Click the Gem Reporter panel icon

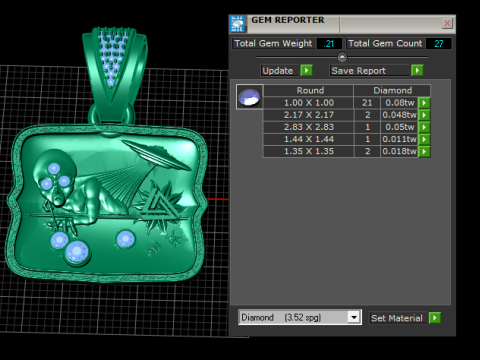[x=237, y=24]
